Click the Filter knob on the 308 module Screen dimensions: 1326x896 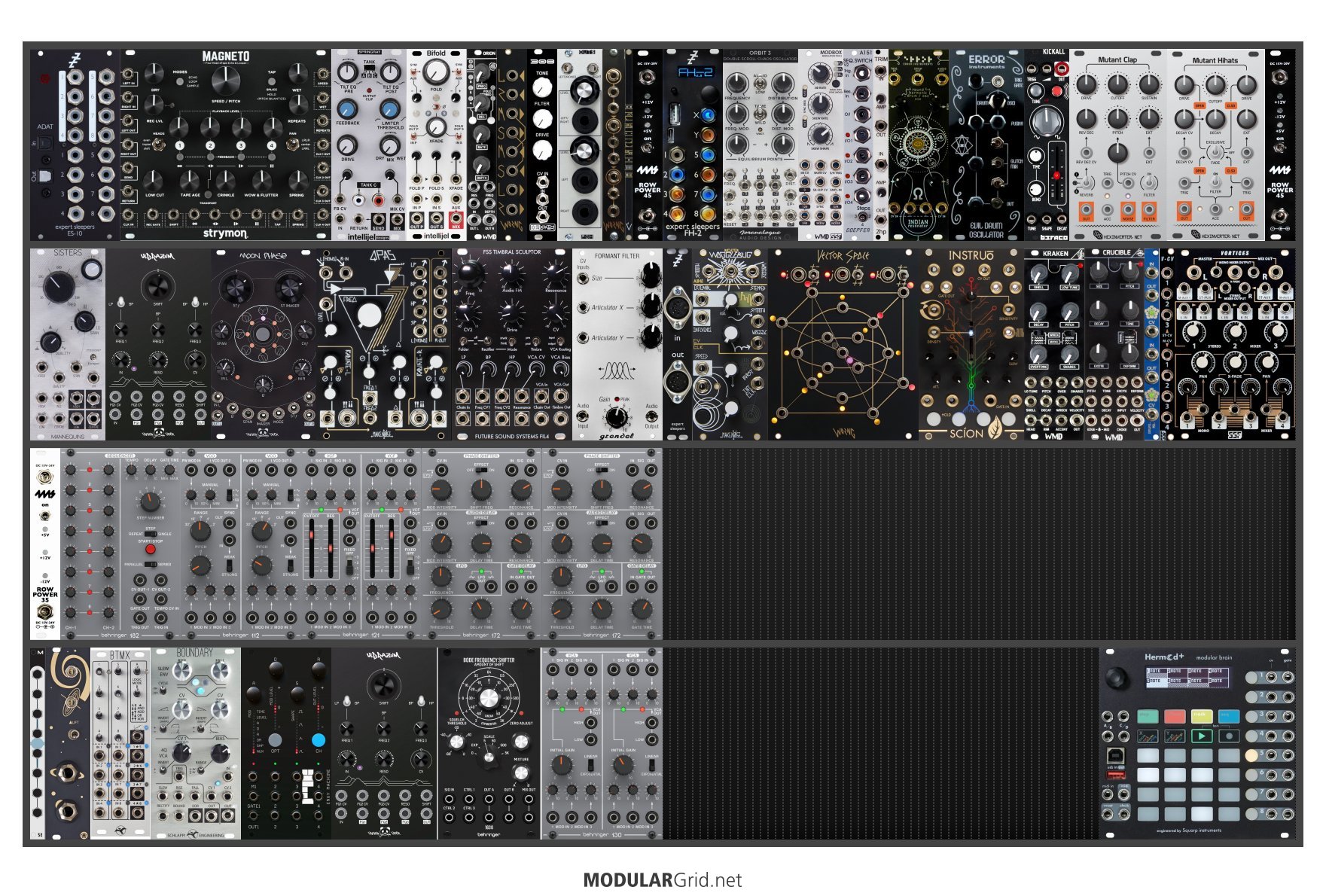(x=542, y=119)
